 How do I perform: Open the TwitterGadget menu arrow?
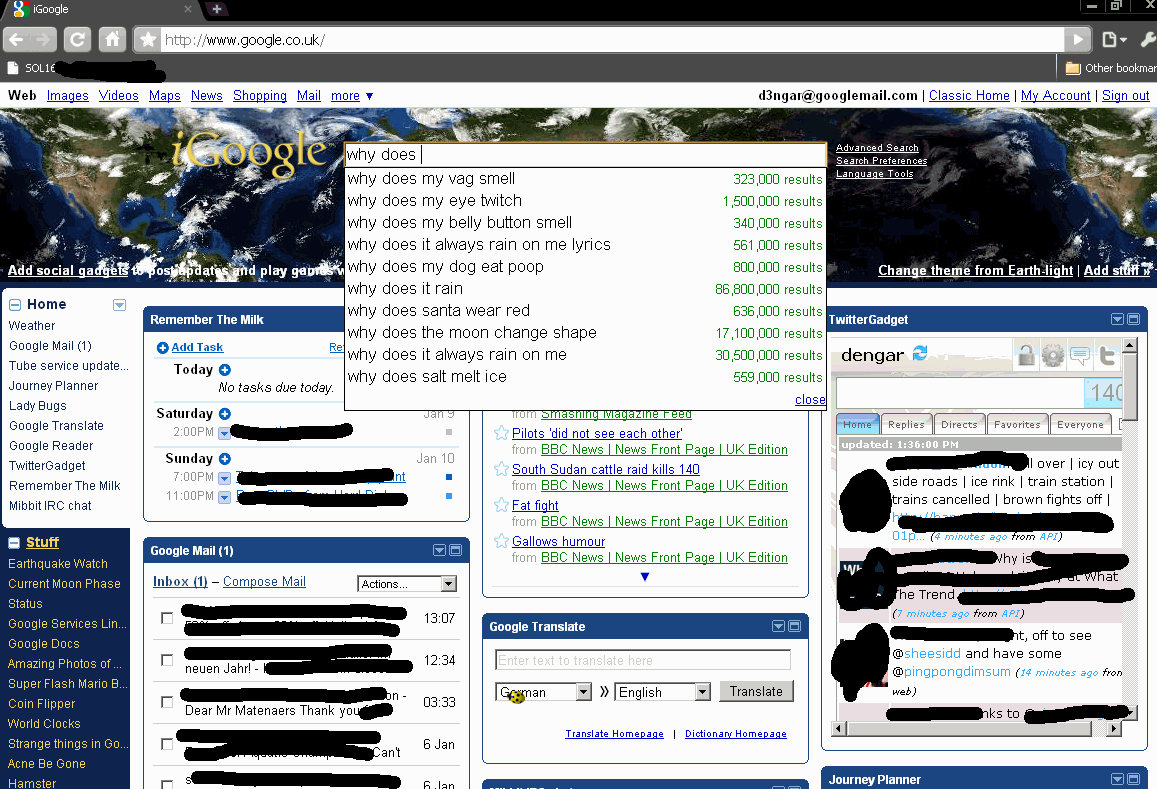click(1117, 320)
